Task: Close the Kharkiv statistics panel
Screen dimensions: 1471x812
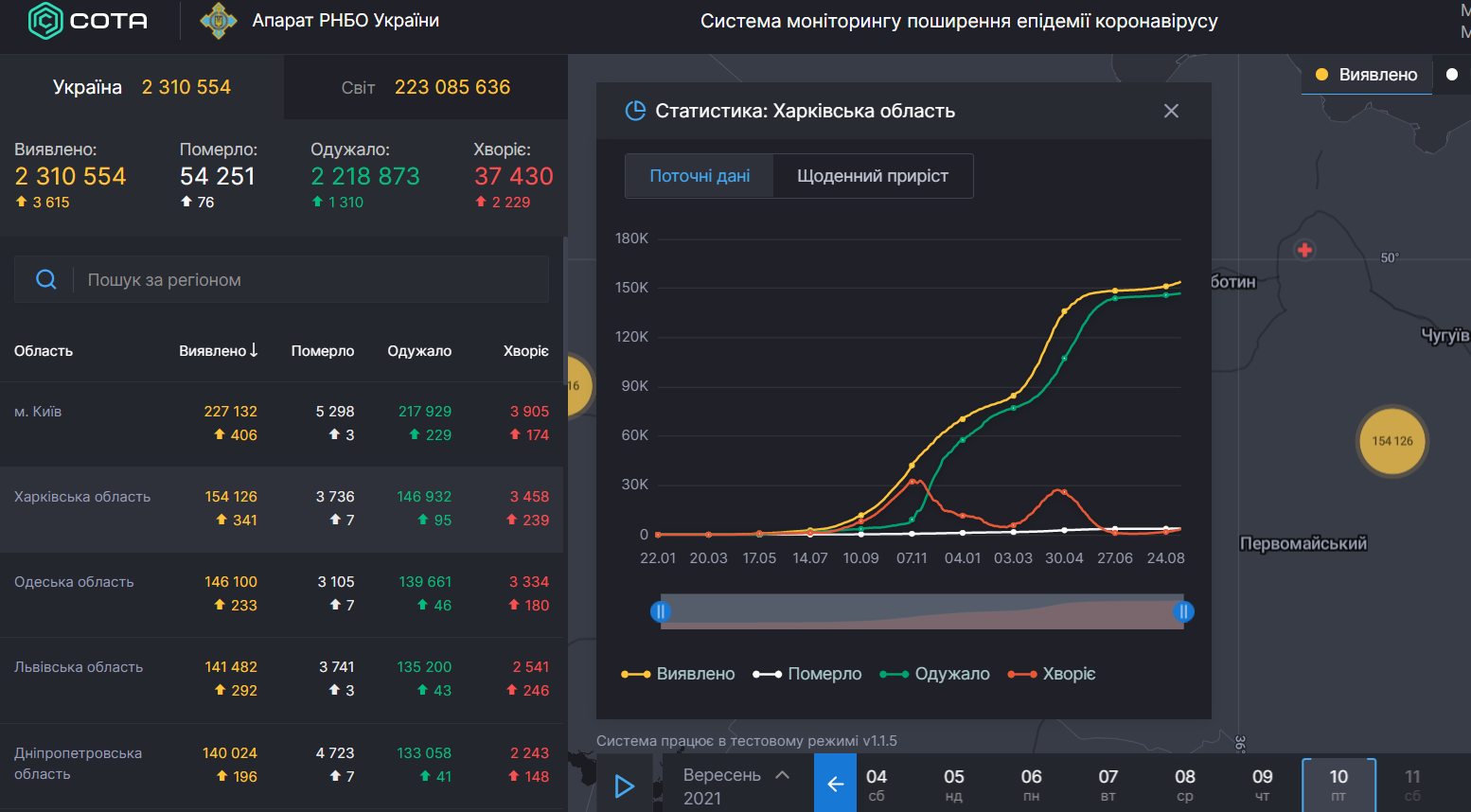Action: tap(1171, 111)
